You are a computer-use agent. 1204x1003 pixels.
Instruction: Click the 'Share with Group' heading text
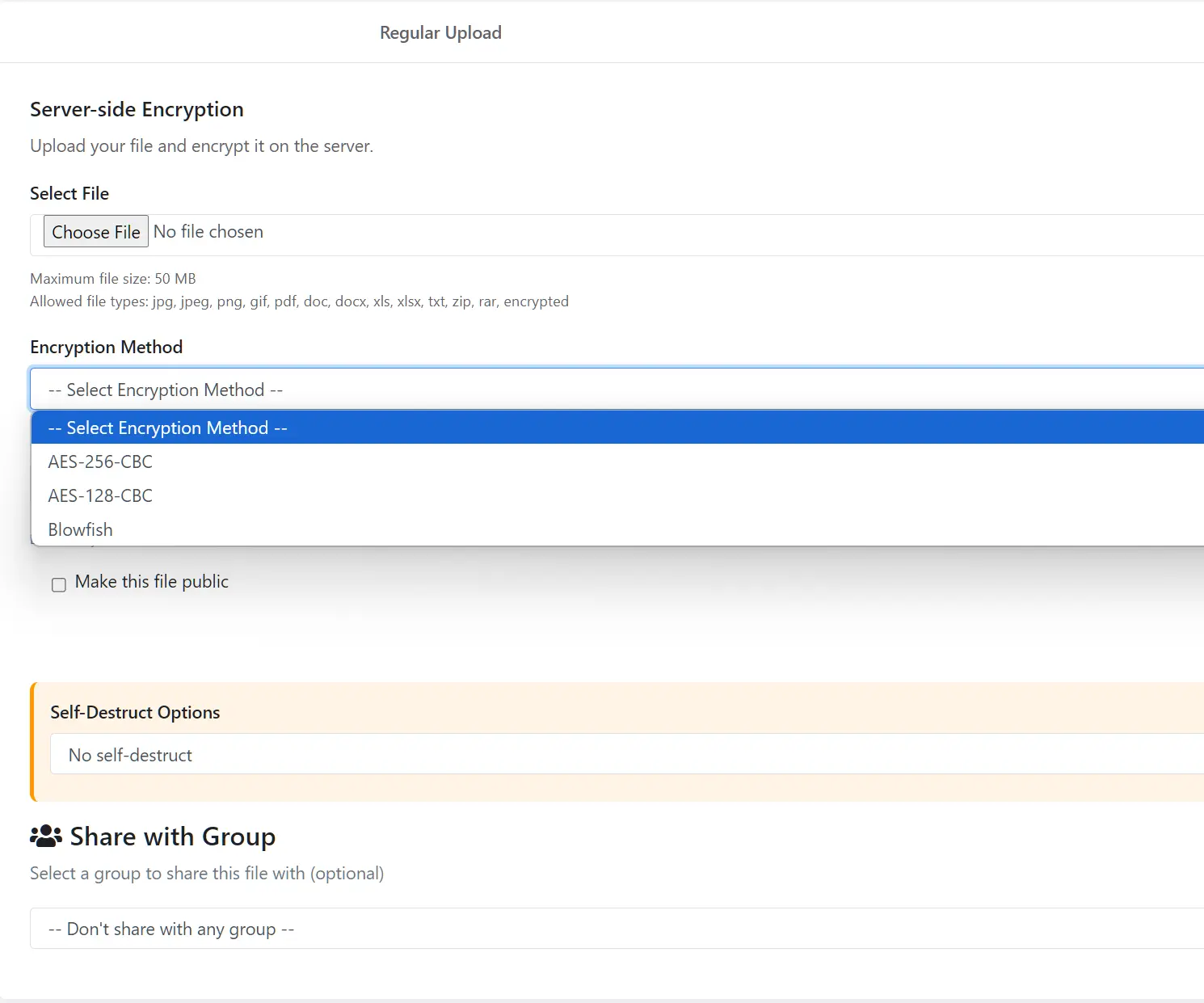pyautogui.click(x=173, y=837)
